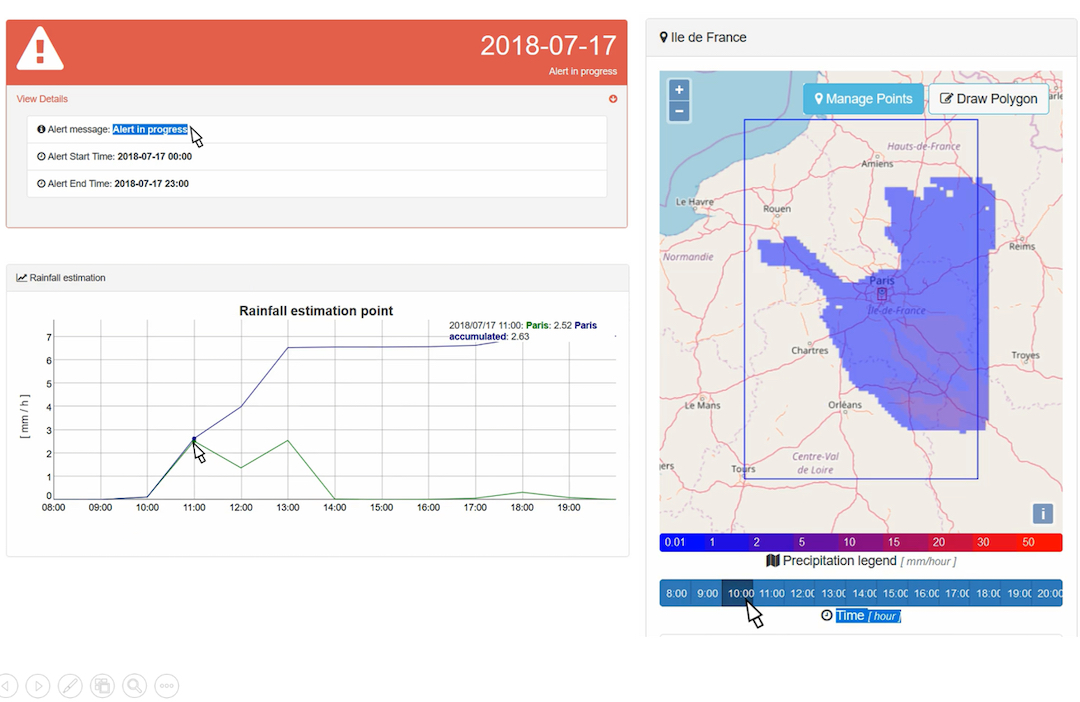Select 15:00 on the time bar

point(895,593)
